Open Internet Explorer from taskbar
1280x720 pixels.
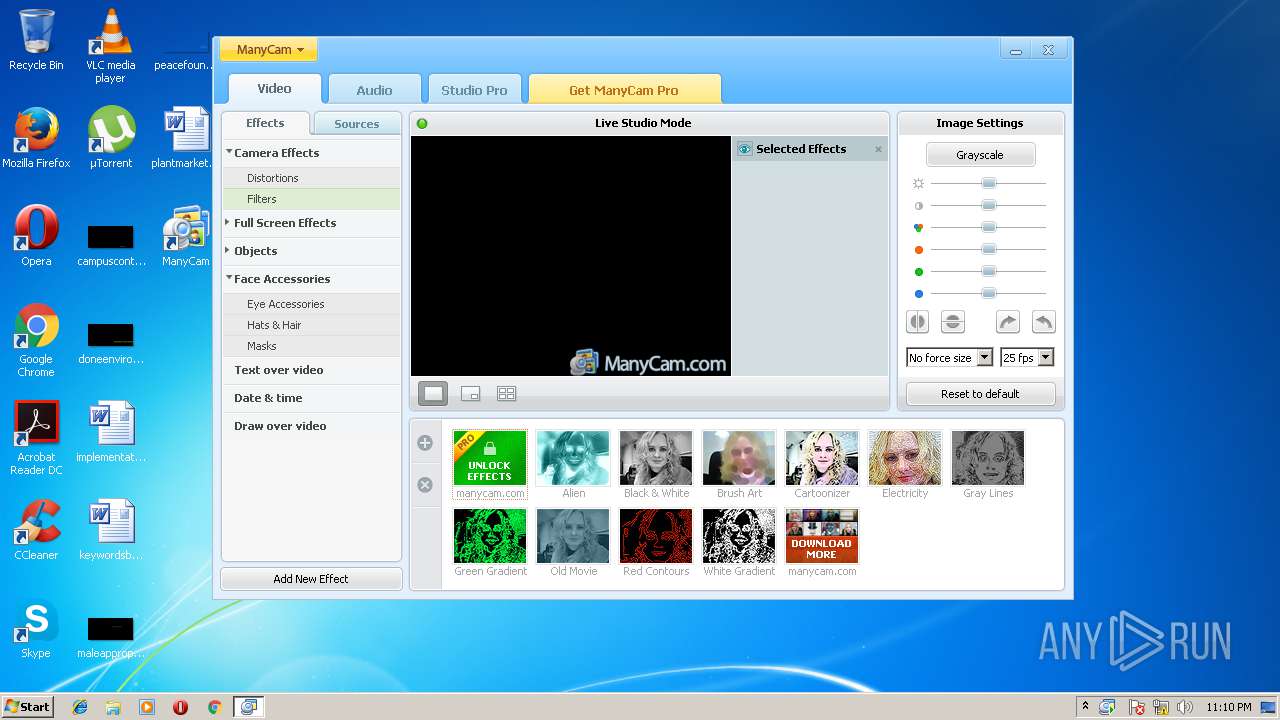80,707
